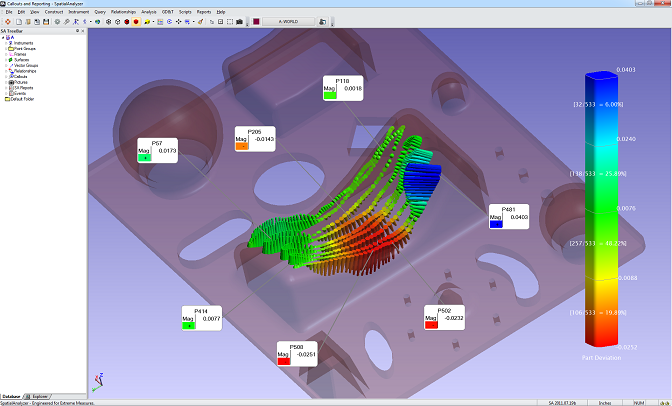Open dropdown arrow beside yellow shape icon
This screenshot has height=406, width=672.
(x=153, y=21)
